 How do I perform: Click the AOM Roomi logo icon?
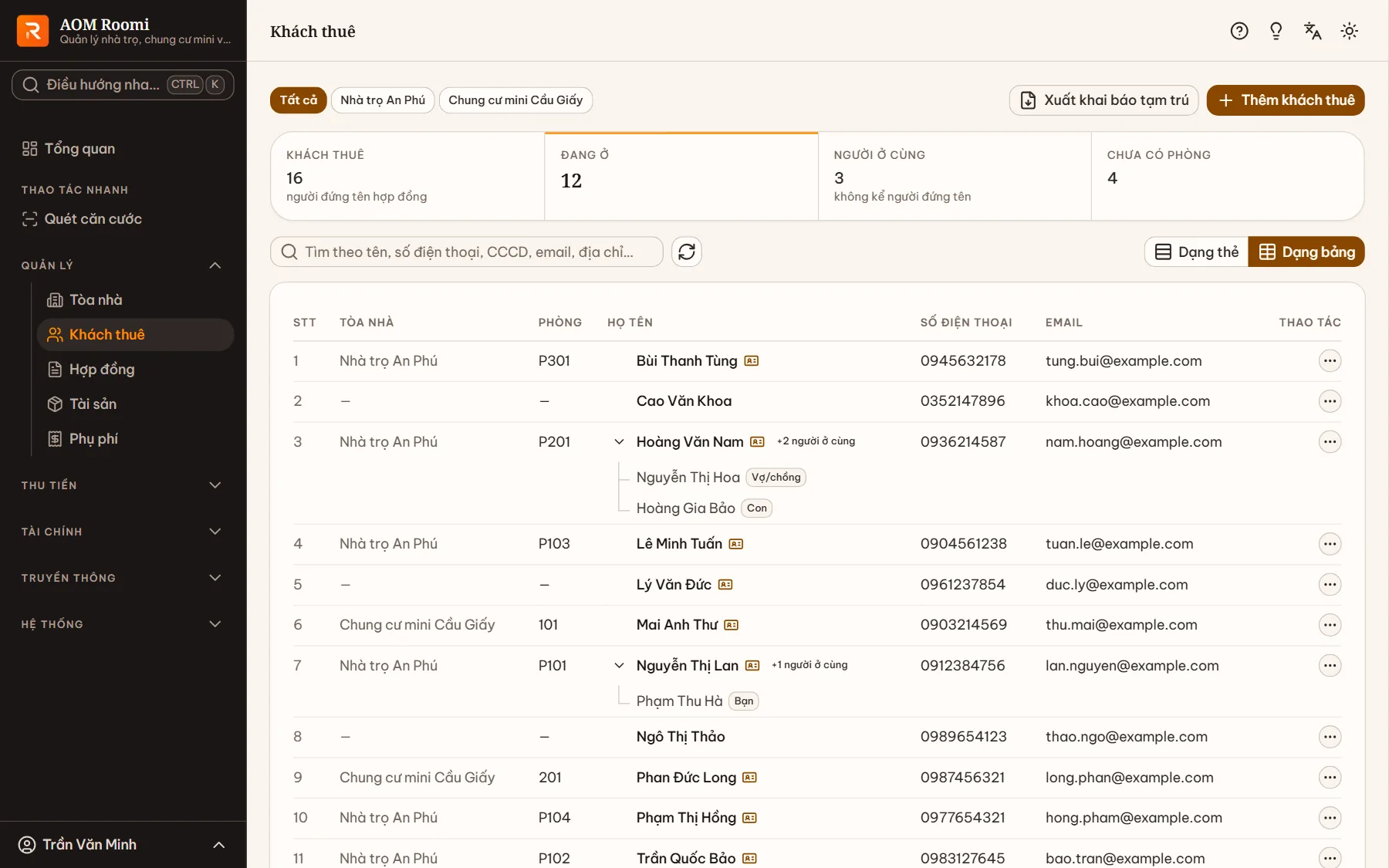pos(32,31)
